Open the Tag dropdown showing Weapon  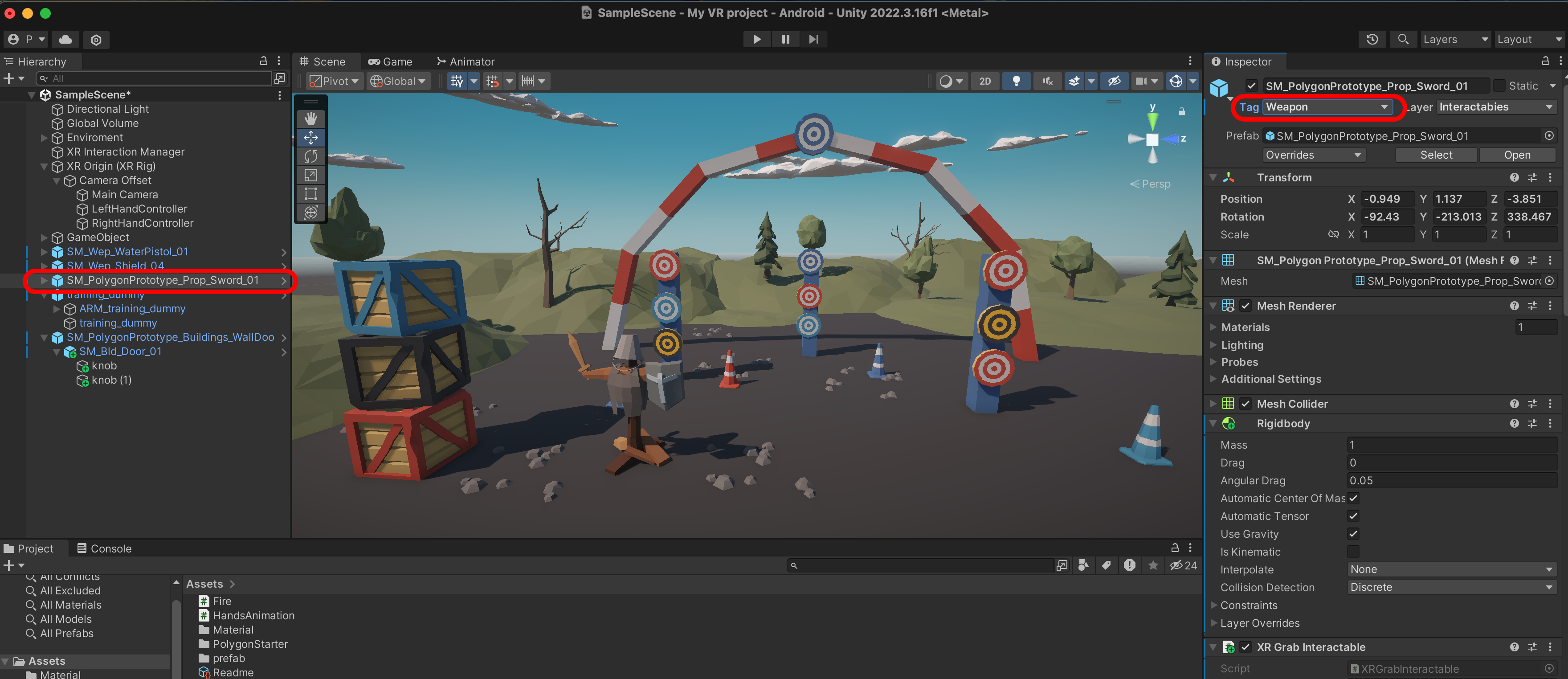coord(1327,107)
